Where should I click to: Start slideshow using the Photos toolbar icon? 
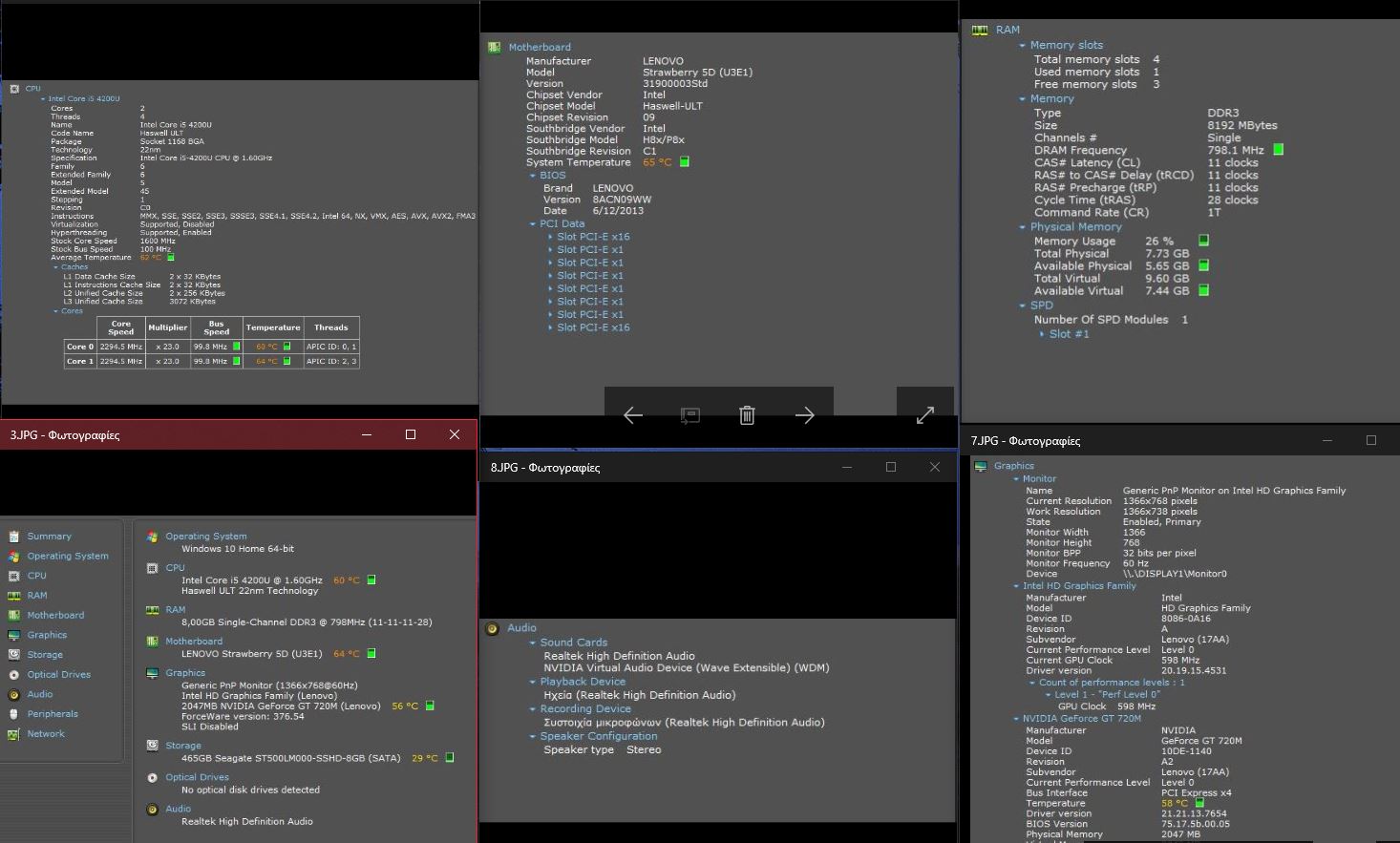690,415
